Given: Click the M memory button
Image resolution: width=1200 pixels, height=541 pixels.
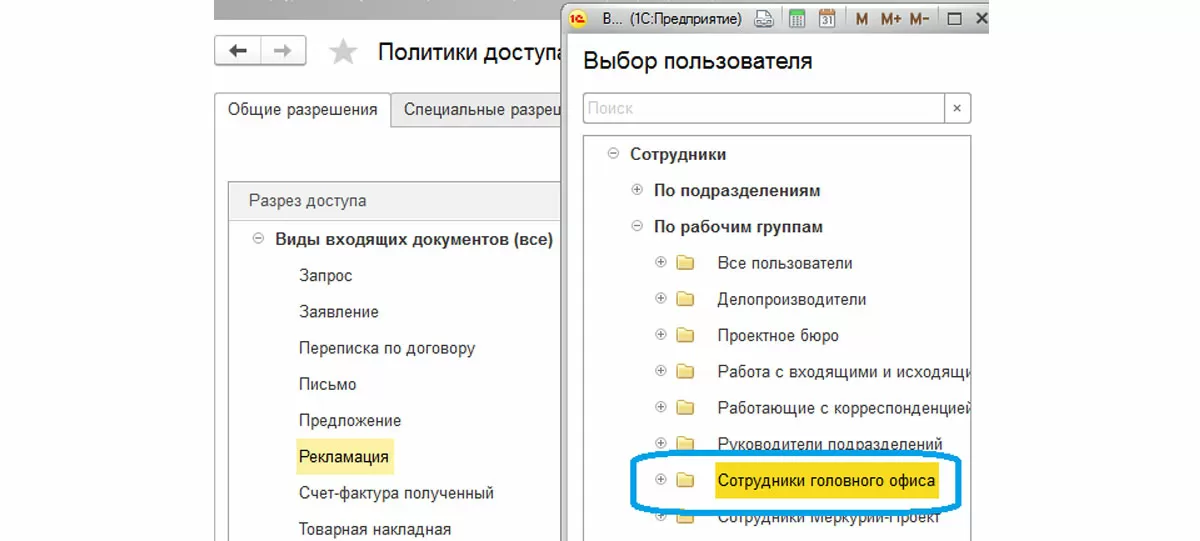Looking at the screenshot, I should click(862, 18).
